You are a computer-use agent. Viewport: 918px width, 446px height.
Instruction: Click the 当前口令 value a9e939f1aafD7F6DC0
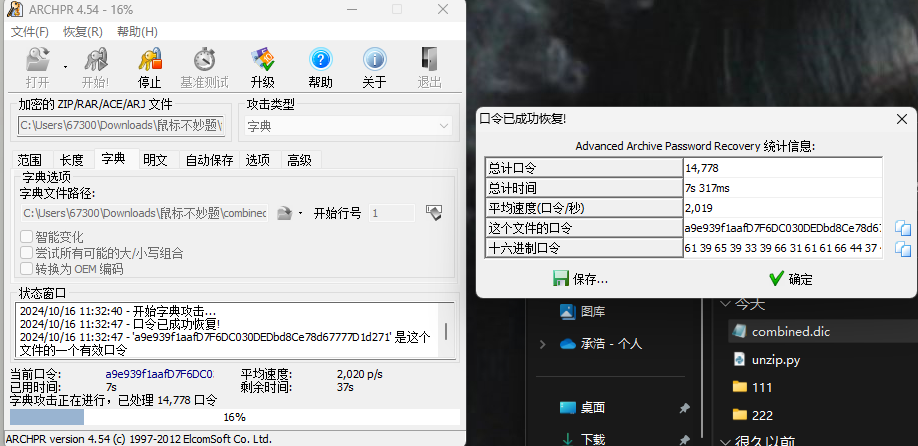click(x=159, y=374)
